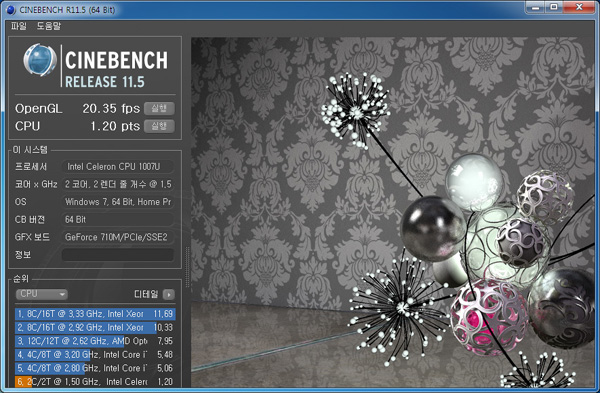Open the 도움말 menu
600x393 pixels.
click(49, 26)
